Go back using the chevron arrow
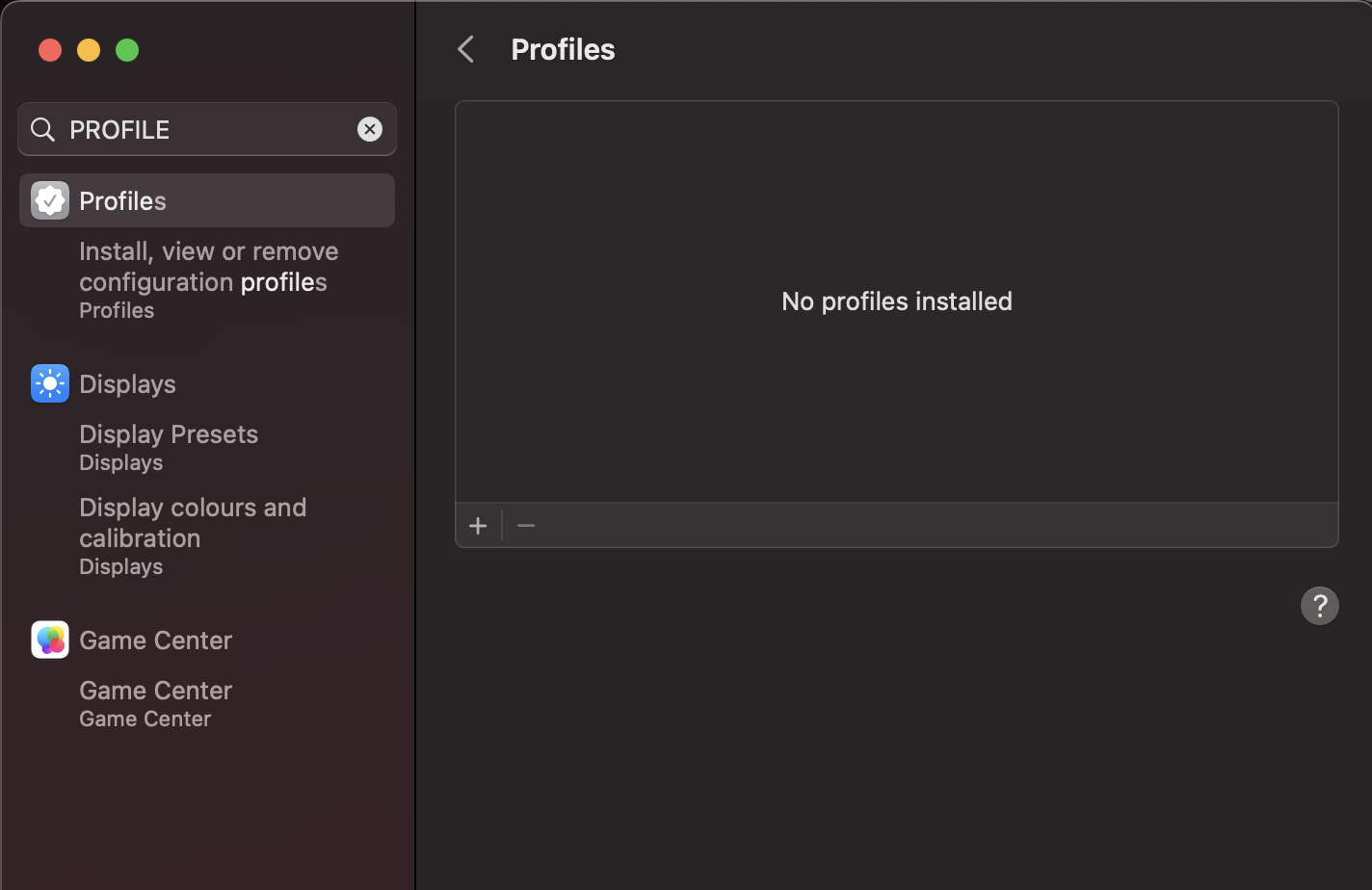Viewport: 1372px width, 890px height. pyautogui.click(x=466, y=49)
